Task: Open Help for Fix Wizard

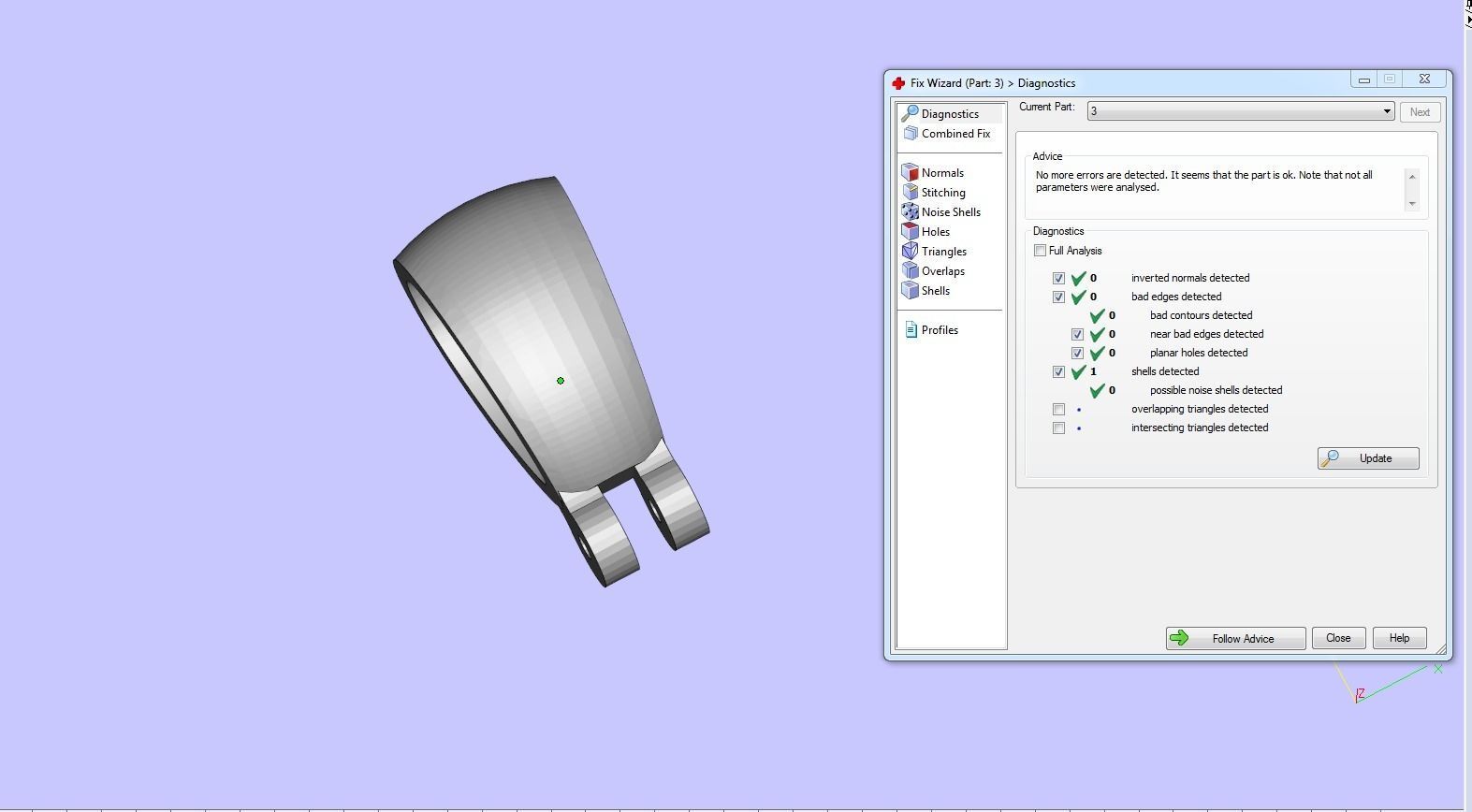Action: point(1399,638)
